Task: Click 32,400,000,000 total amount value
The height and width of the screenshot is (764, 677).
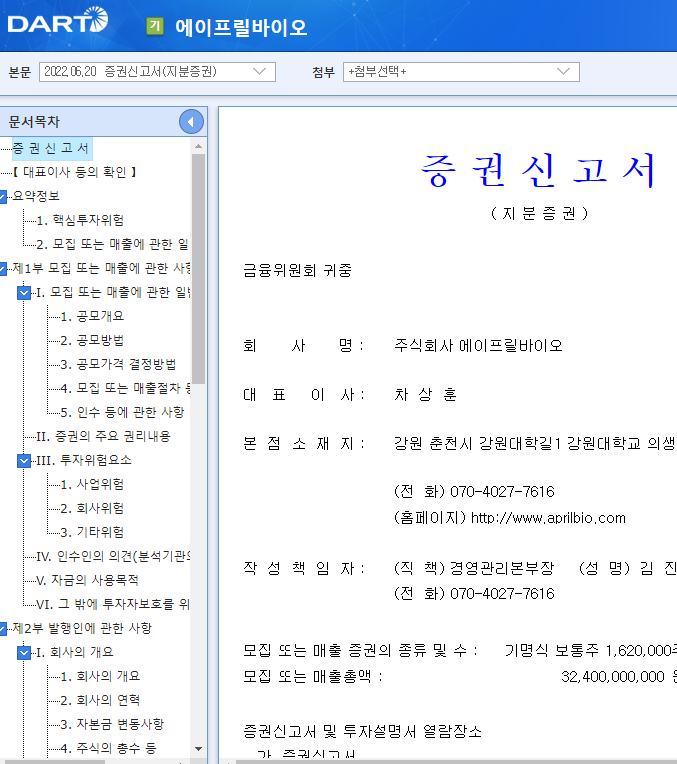Action: (x=613, y=677)
